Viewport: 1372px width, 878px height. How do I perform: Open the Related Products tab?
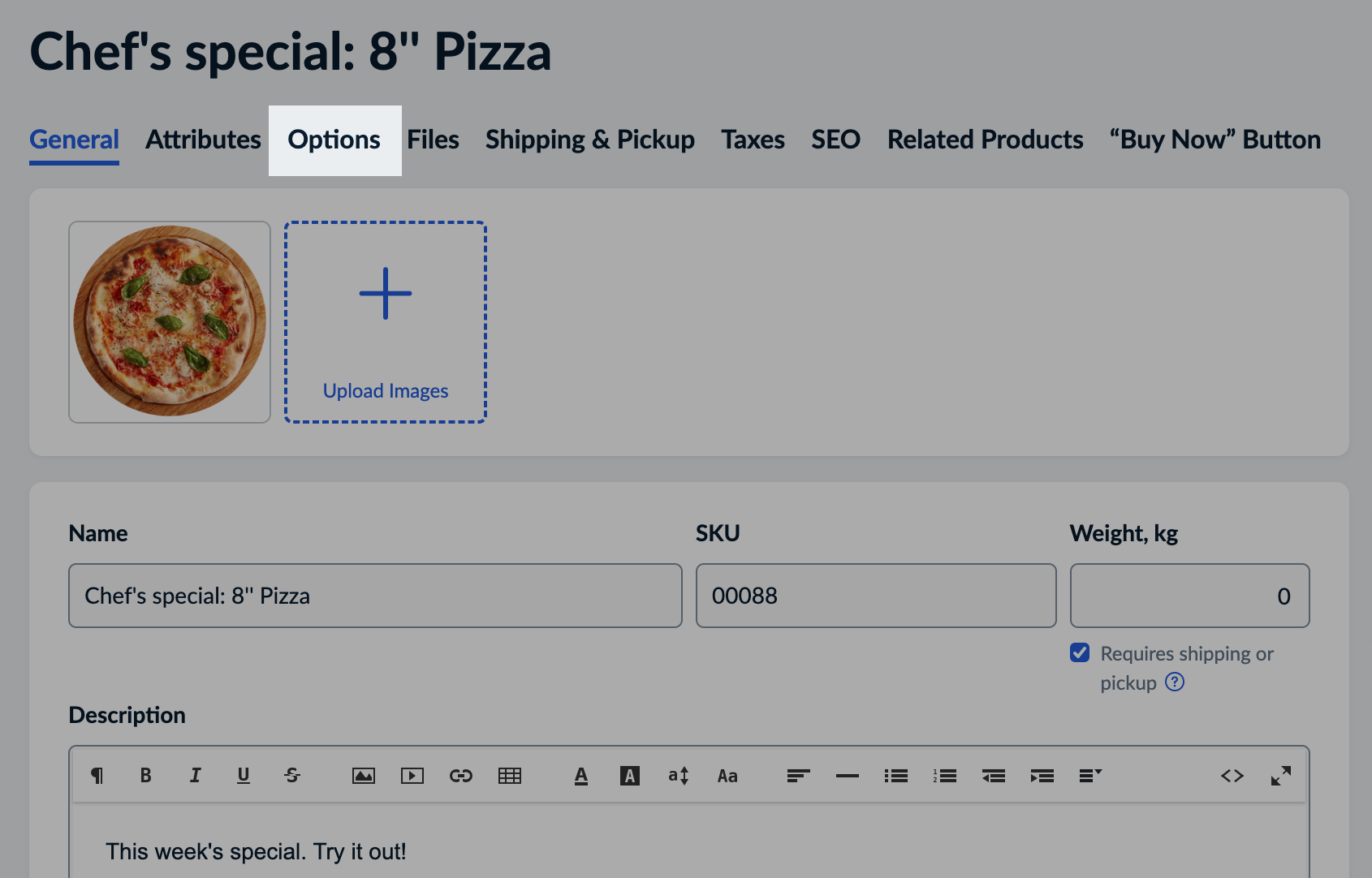coord(985,139)
